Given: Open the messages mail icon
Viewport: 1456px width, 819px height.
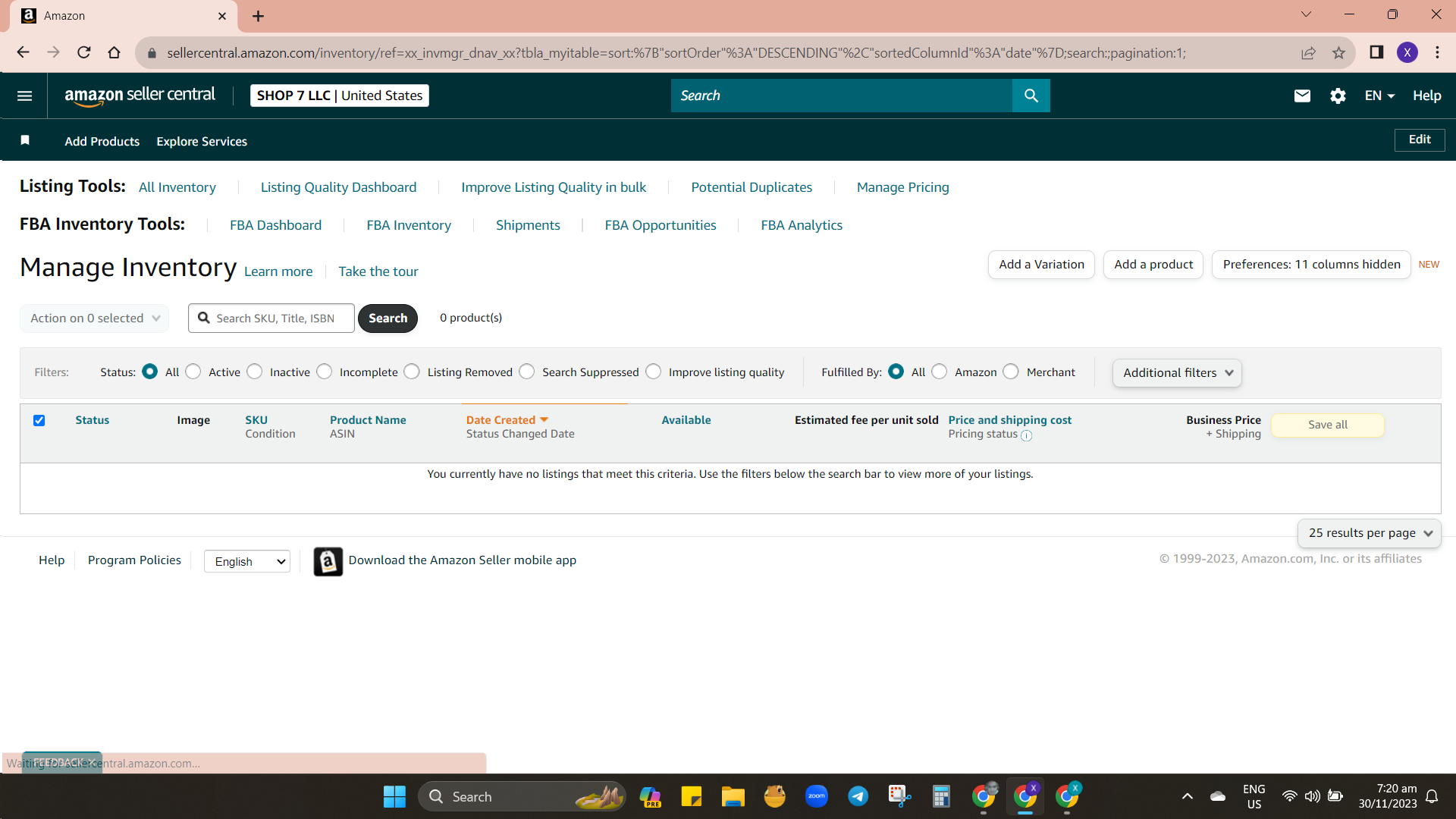Looking at the screenshot, I should (1302, 96).
